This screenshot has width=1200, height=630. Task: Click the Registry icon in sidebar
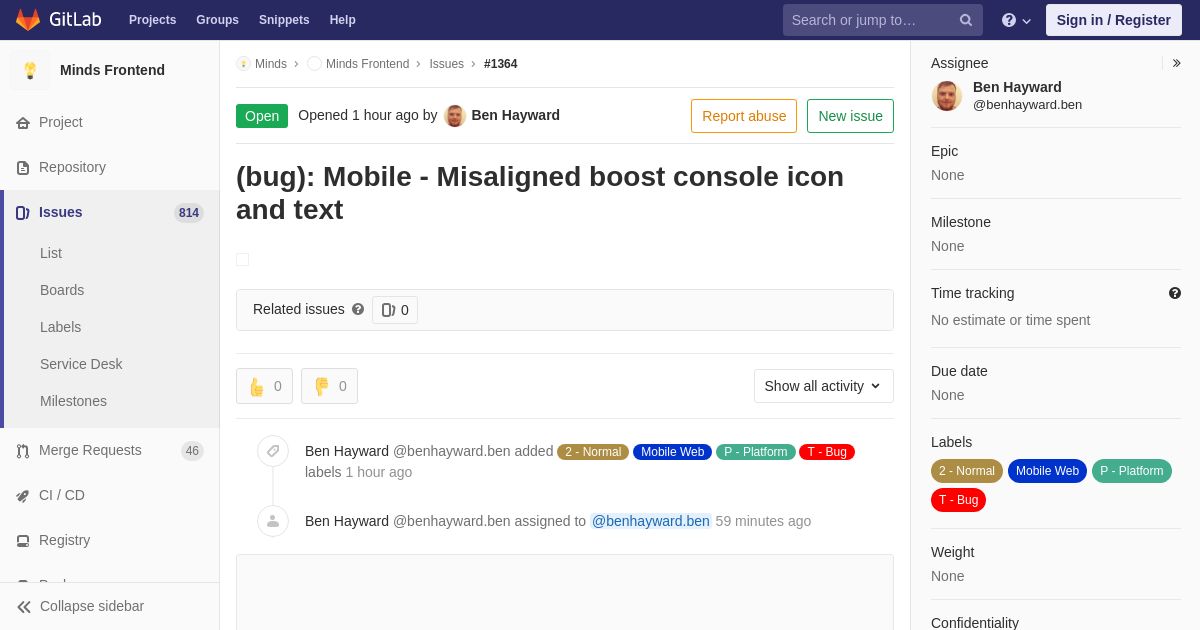click(x=23, y=541)
